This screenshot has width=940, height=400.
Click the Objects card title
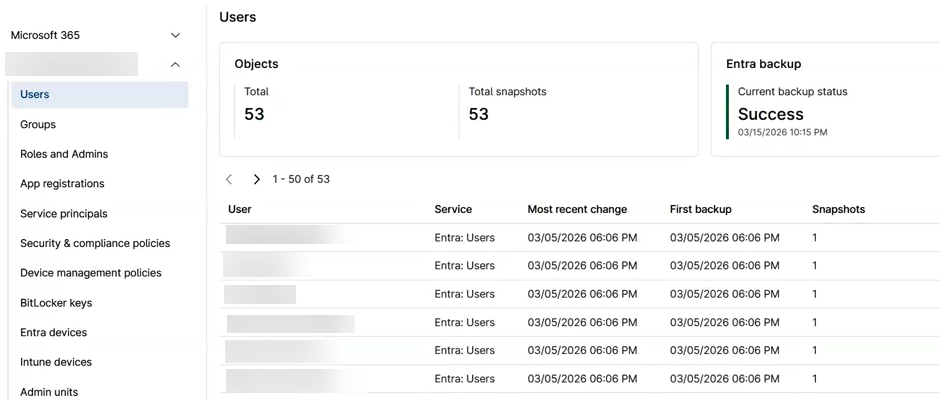click(257, 64)
